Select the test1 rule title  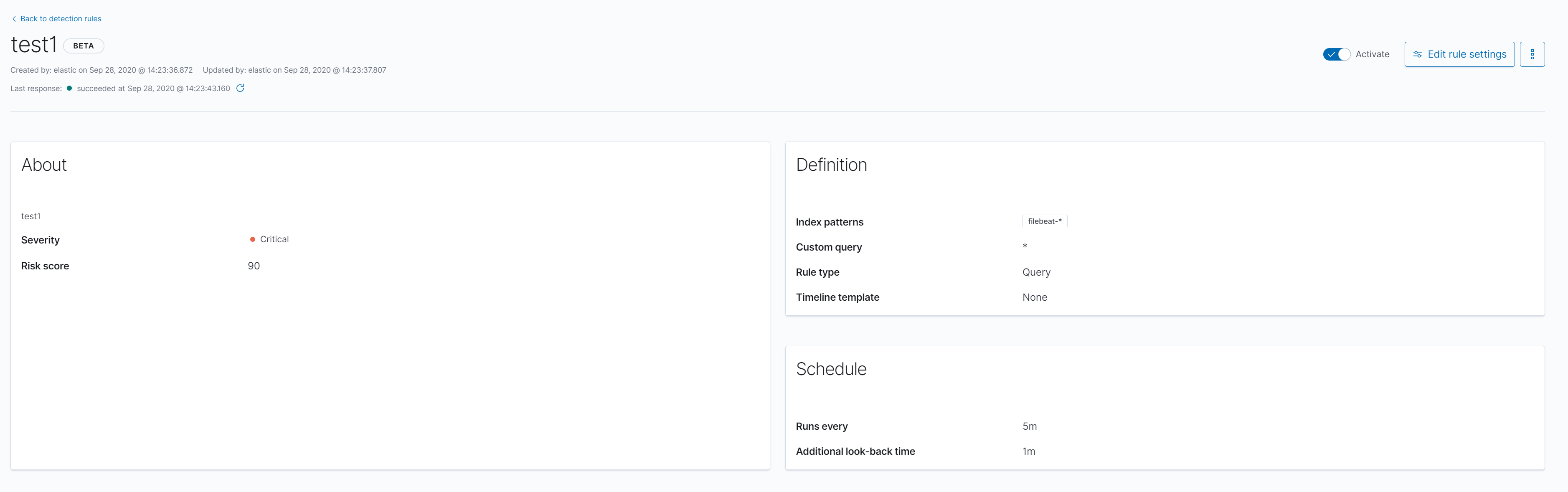33,45
